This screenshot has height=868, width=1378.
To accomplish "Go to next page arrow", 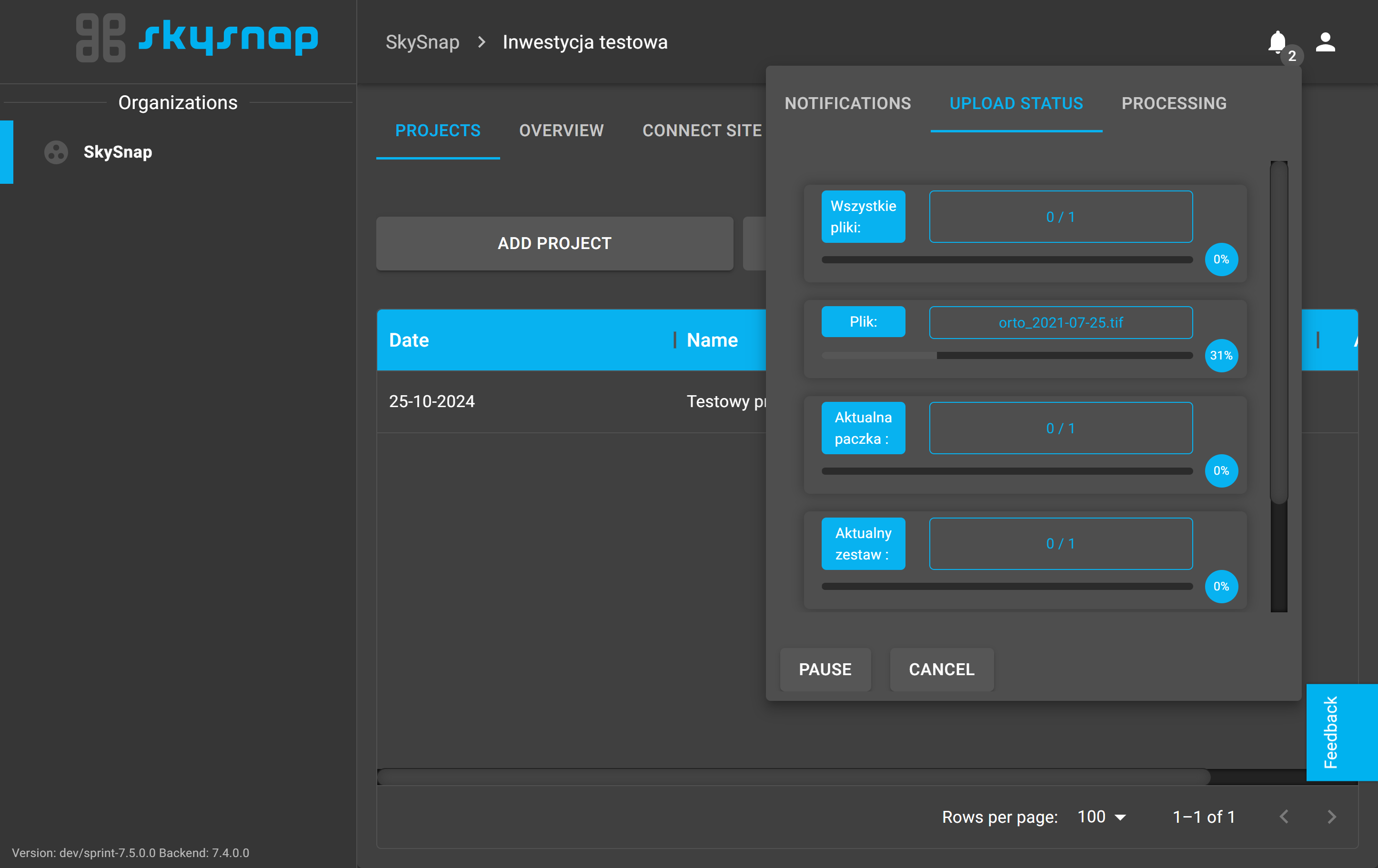I will pyautogui.click(x=1332, y=817).
